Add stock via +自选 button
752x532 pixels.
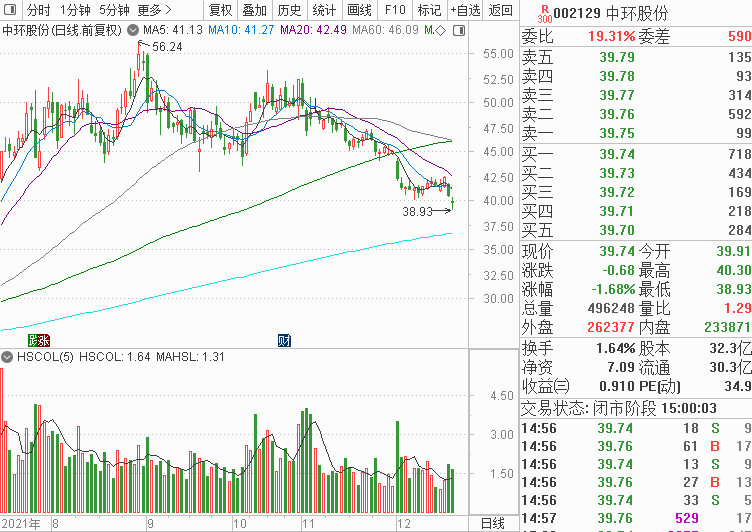(465, 10)
